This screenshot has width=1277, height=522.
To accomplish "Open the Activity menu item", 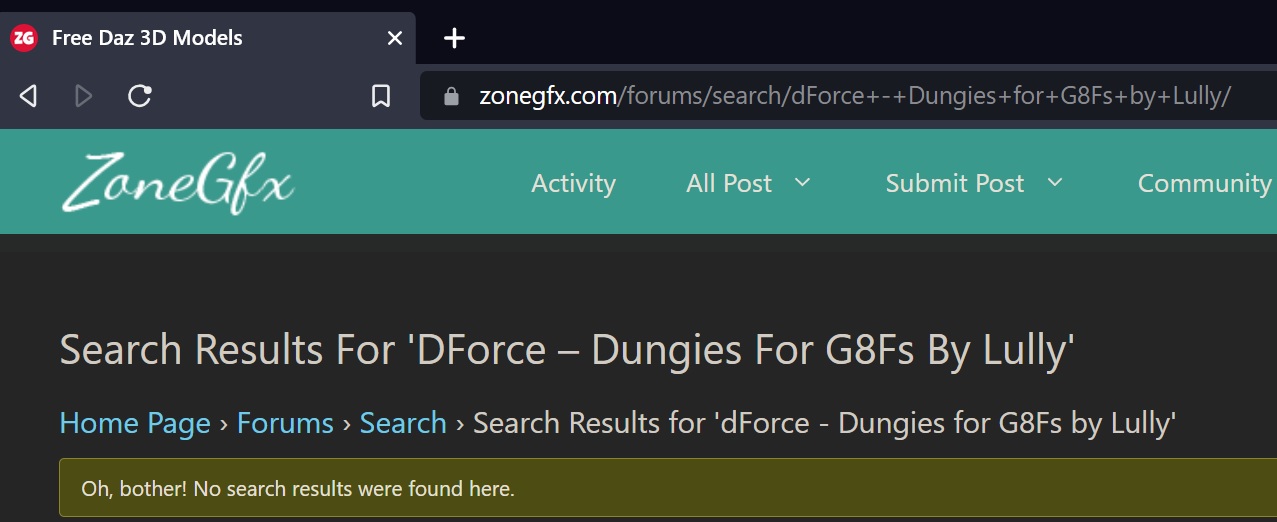I will click(x=573, y=183).
